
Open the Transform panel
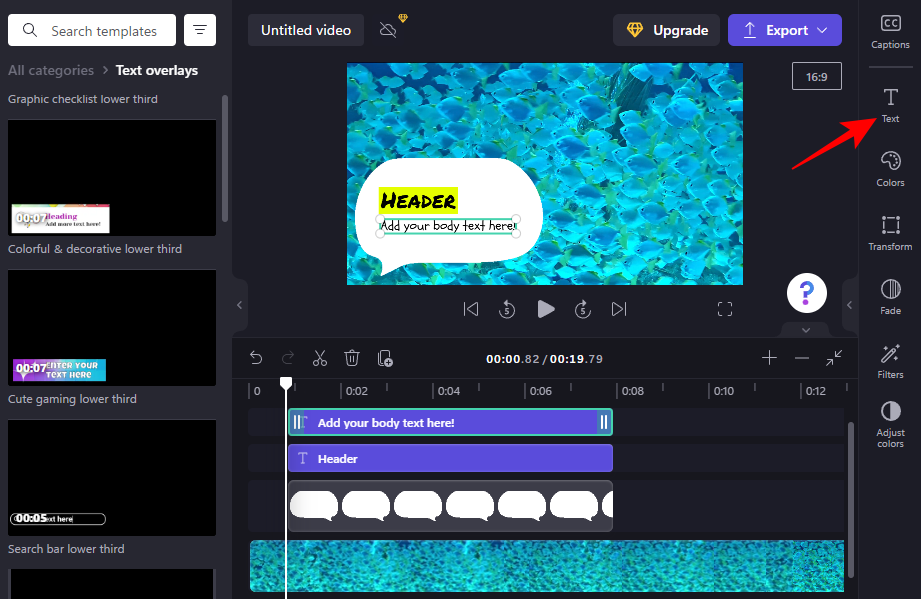[890, 232]
